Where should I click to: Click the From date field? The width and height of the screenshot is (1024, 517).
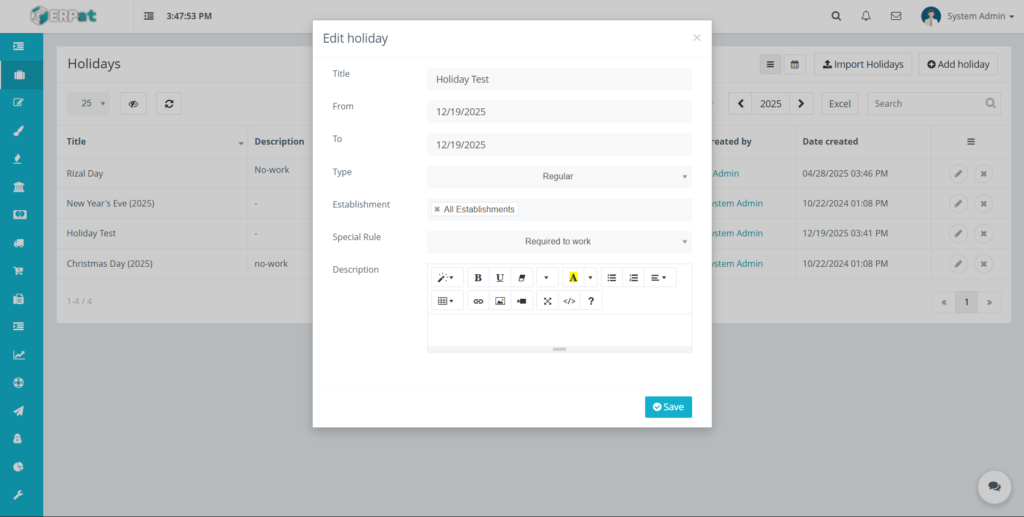[x=560, y=112]
